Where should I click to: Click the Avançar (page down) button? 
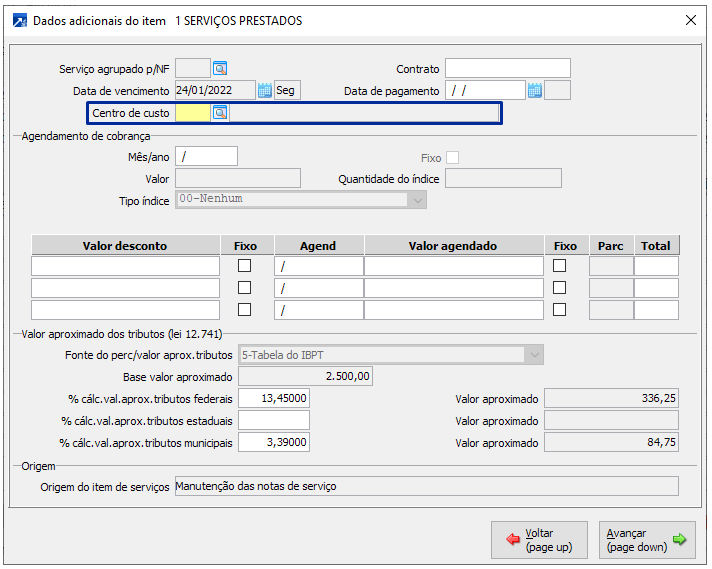coord(647,540)
